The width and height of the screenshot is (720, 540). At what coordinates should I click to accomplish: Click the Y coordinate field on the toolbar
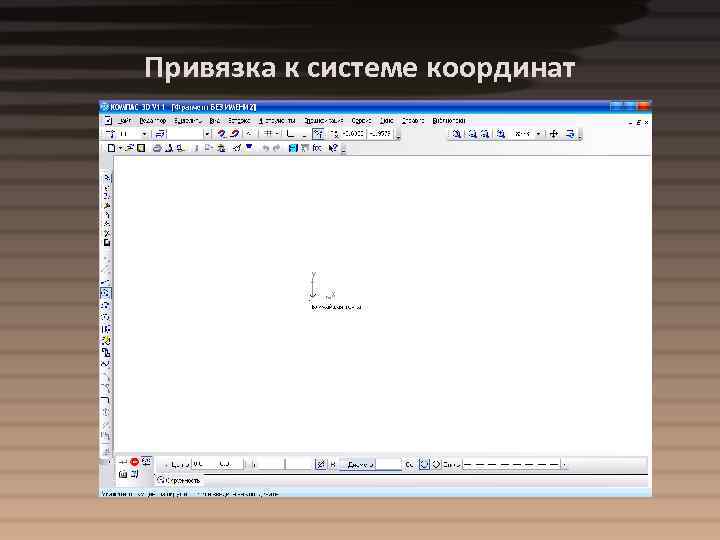coord(381,134)
